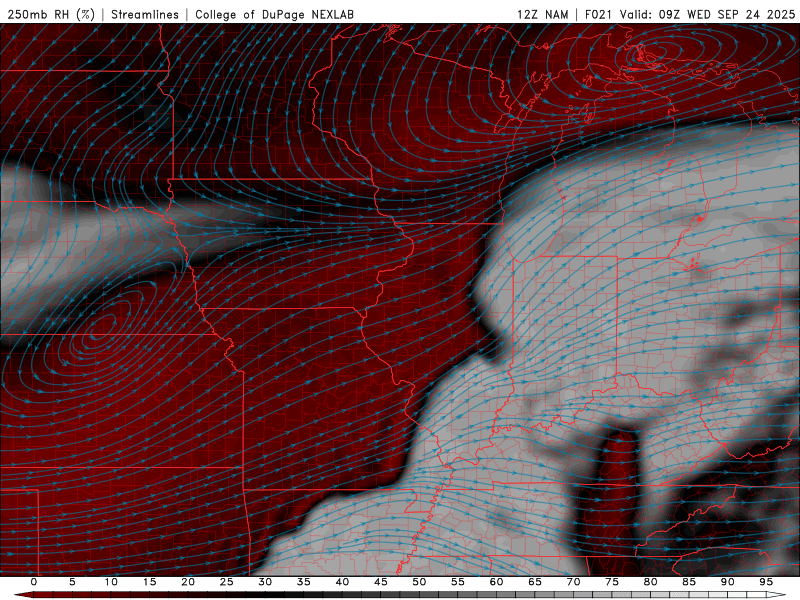
Task: Click the '70' value on the color scale
Action: [x=573, y=582]
